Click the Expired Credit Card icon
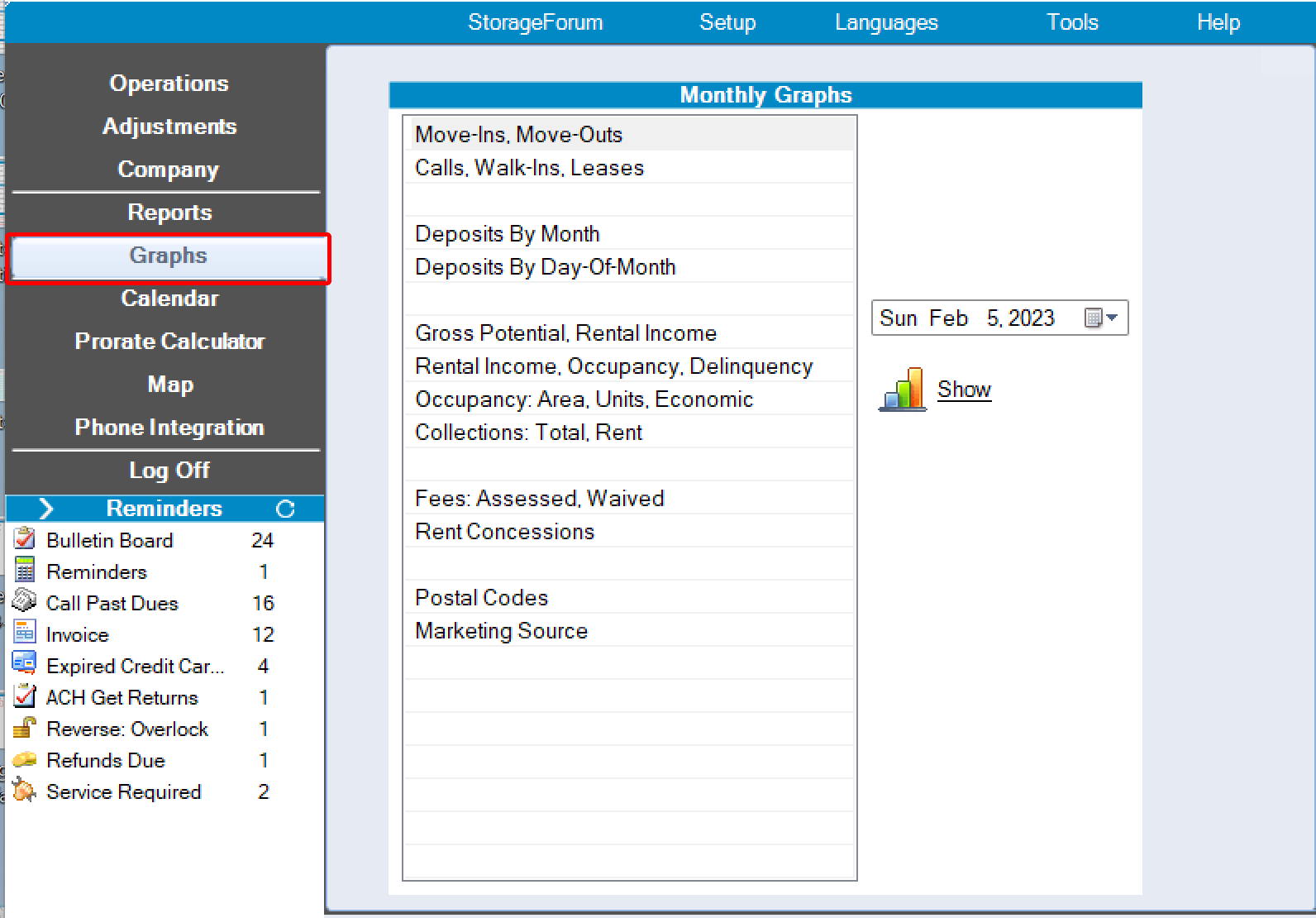 [x=25, y=664]
